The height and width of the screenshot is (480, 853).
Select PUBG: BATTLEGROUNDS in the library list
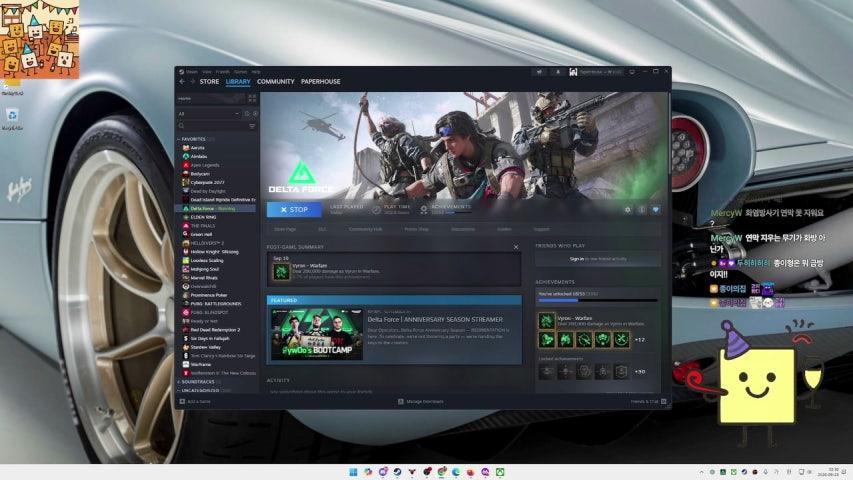coord(216,304)
